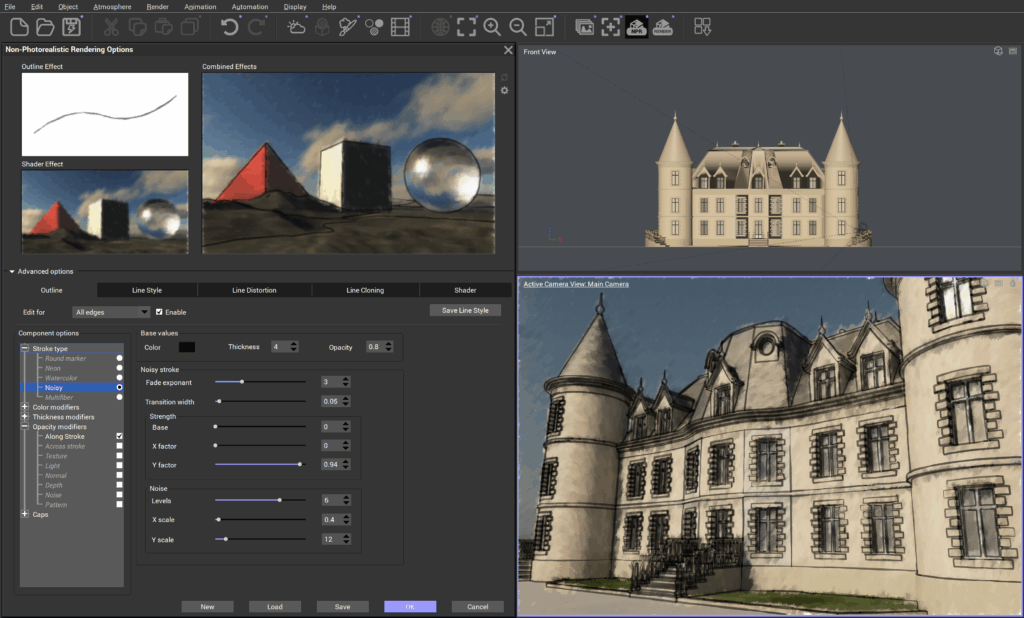Click the Shader Effect preview thumbnail
Image resolution: width=1024 pixels, height=618 pixels.
click(x=105, y=211)
